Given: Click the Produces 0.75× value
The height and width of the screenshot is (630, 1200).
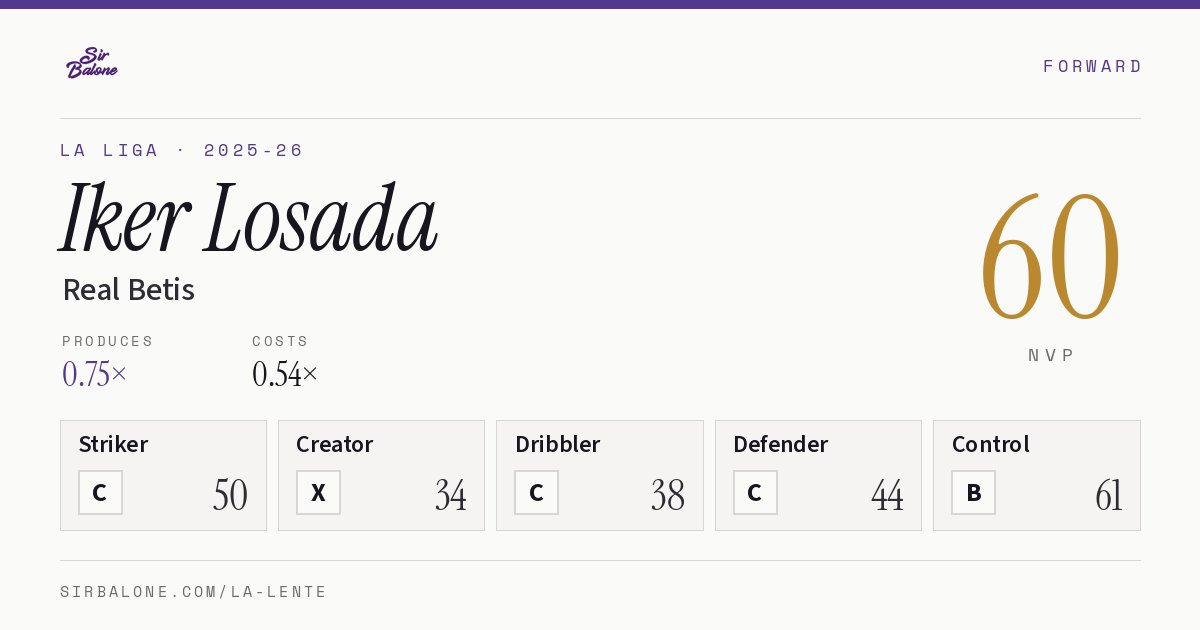Looking at the screenshot, I should coord(95,374).
